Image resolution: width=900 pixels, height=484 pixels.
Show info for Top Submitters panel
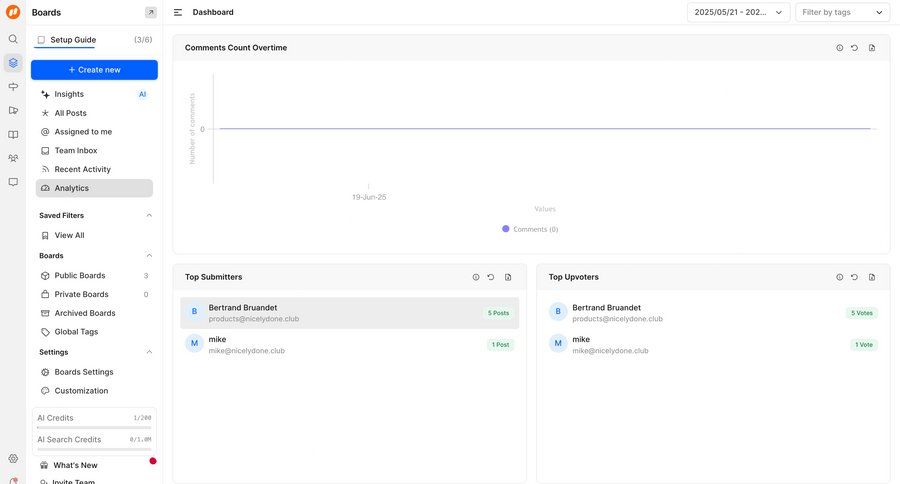click(476, 277)
